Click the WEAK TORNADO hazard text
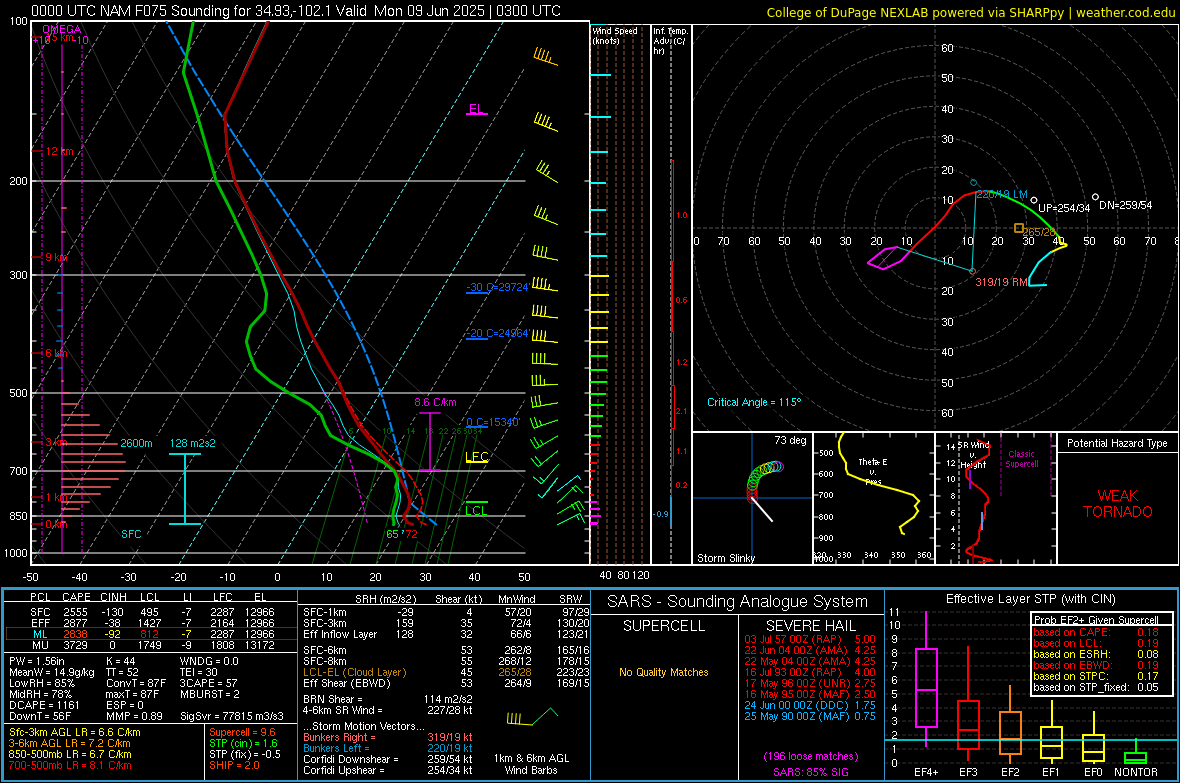Screen dimensions: 1180x783 tap(1118, 504)
